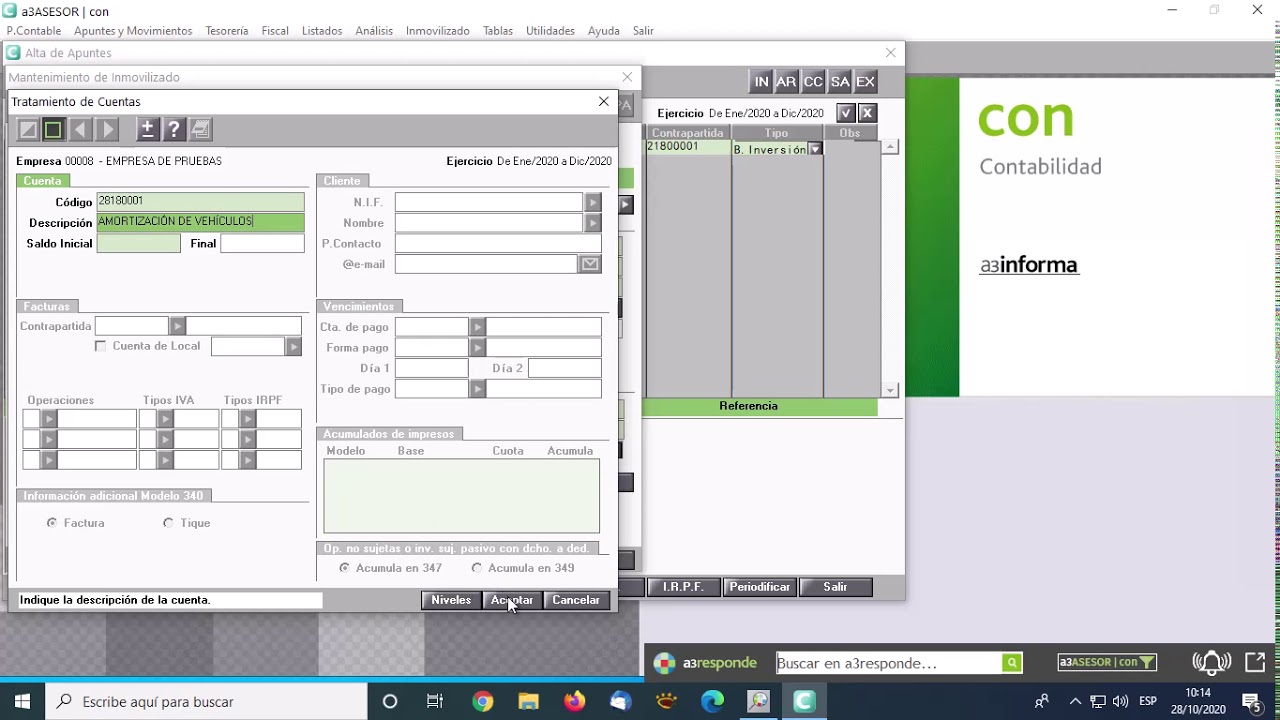This screenshot has width=1280, height=720.
Task: Open the Tipo de pago lookup arrow
Action: click(x=478, y=389)
